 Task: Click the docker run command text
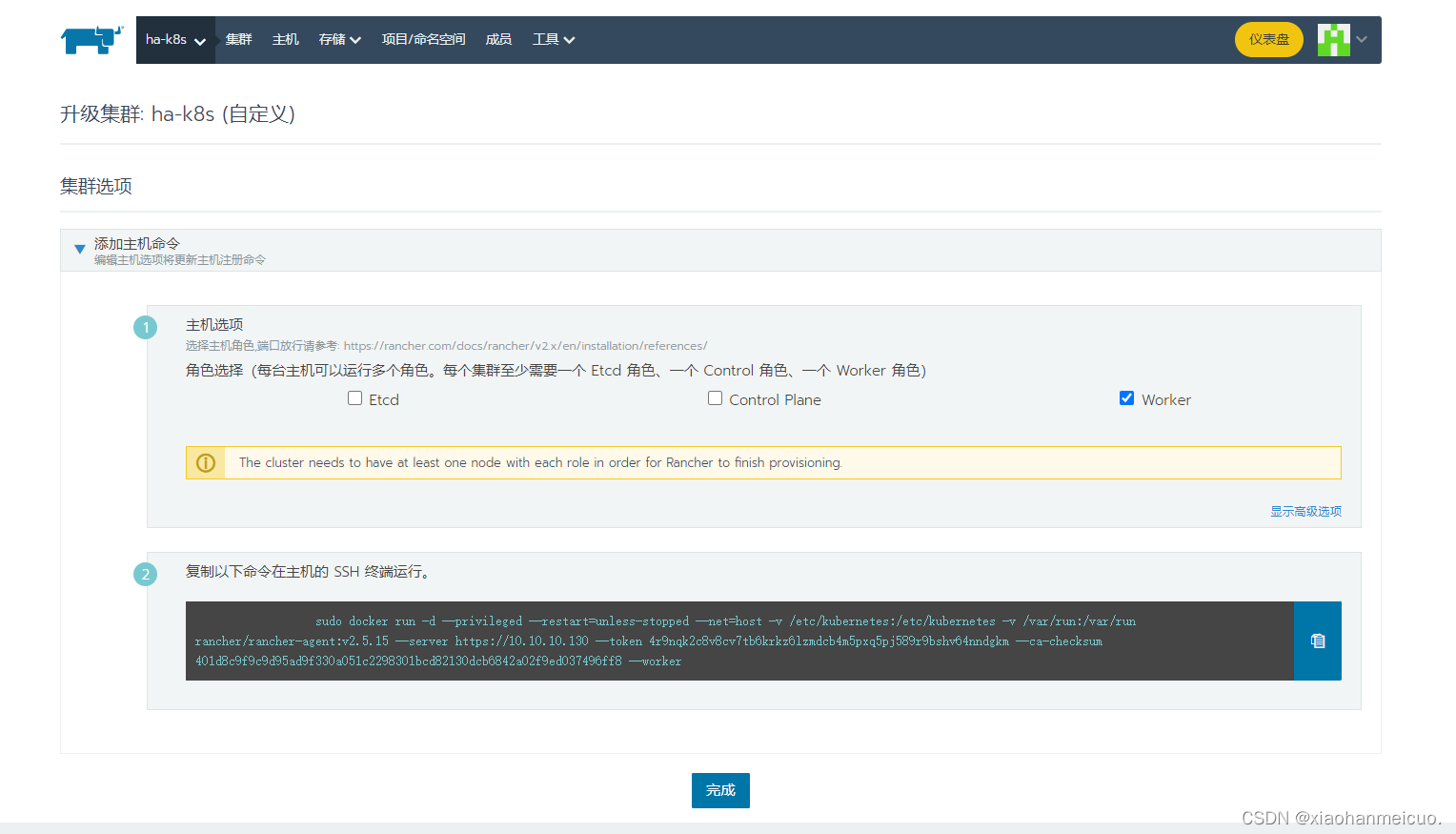[x=665, y=641]
